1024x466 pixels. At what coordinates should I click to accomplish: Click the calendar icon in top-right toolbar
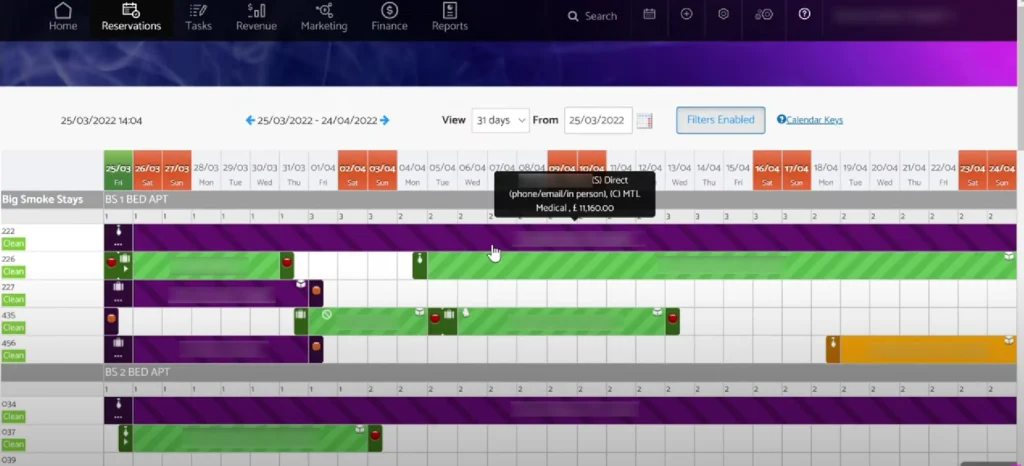650,15
